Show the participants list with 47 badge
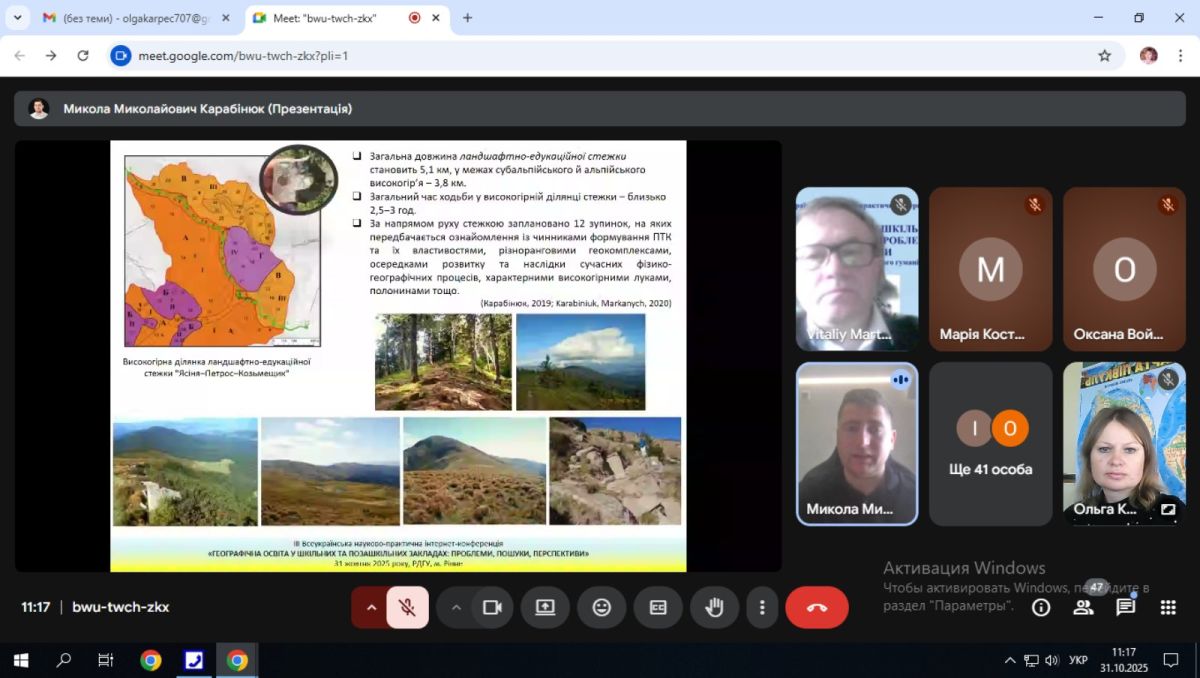 coord(1083,607)
